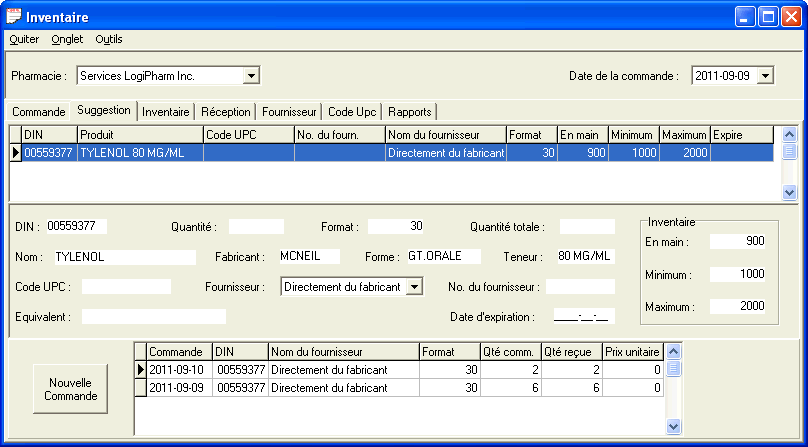Screen dimensions: 808x447
Task: Open the Quiter menu
Action: click(24, 39)
